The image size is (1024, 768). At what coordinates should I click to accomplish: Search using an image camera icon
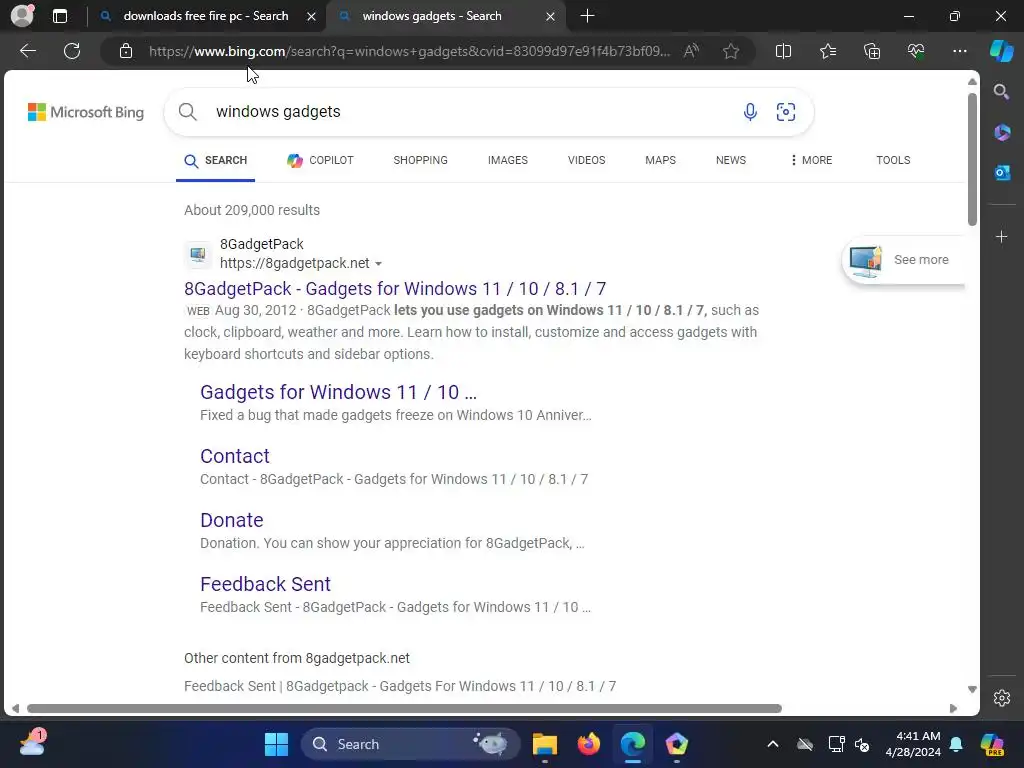click(x=786, y=112)
